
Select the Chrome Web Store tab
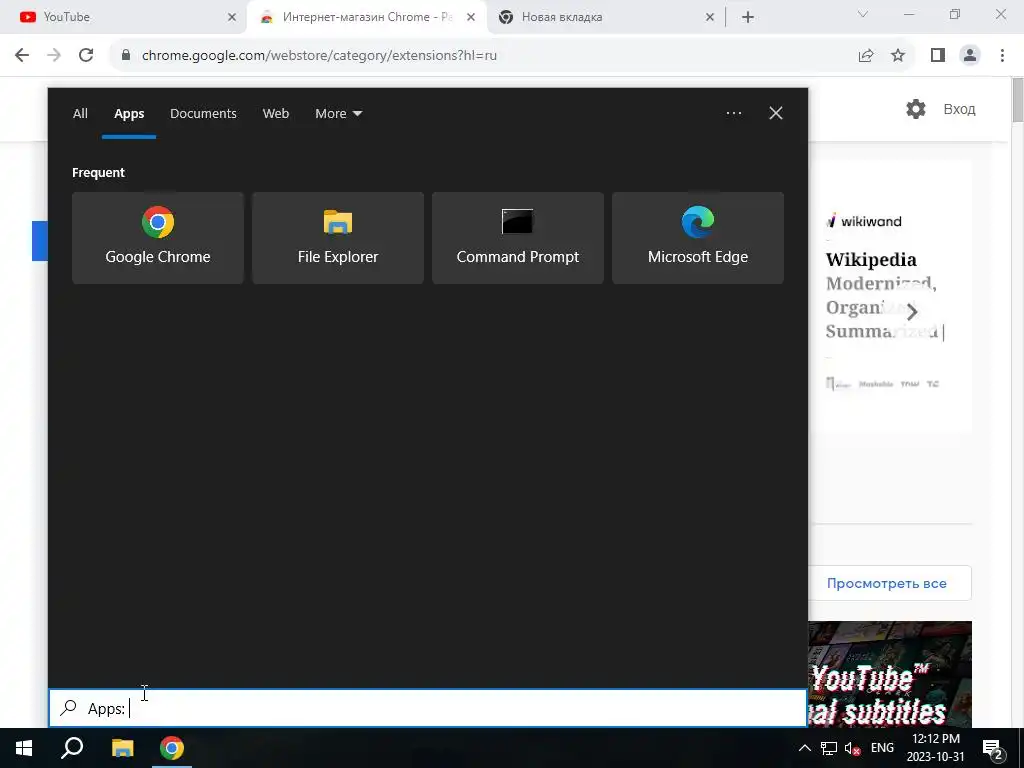[x=367, y=17]
